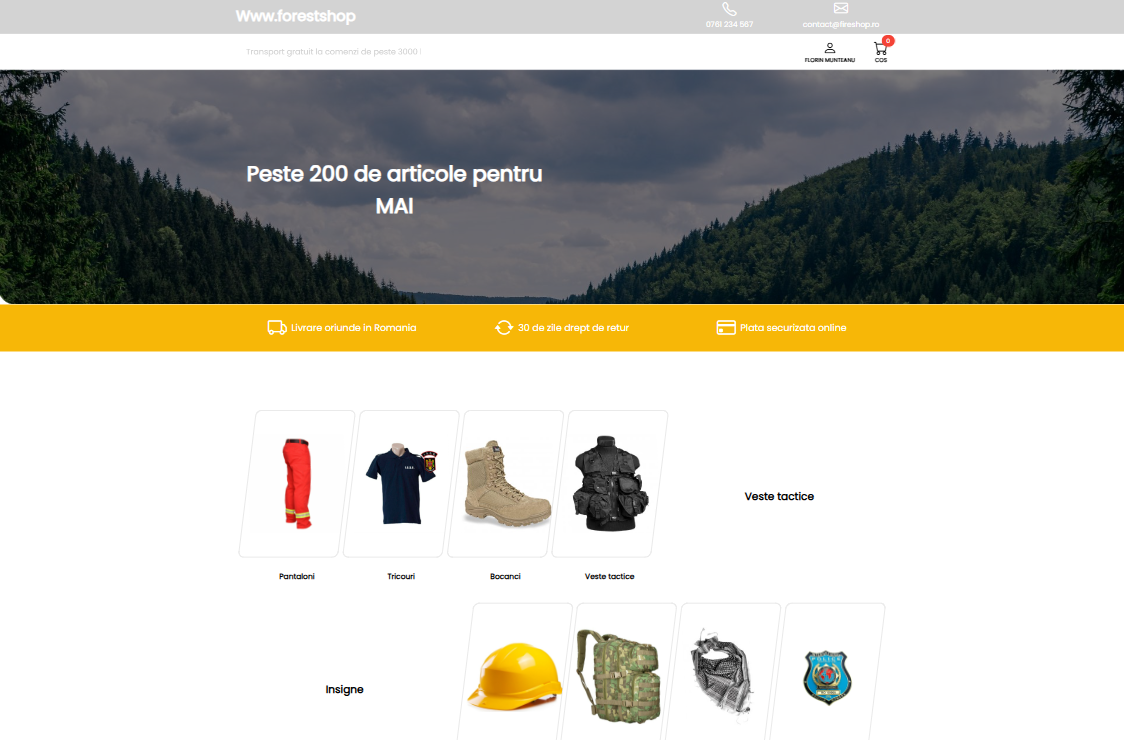
Task: Select the black tactical vest thumbnail
Action: point(610,483)
